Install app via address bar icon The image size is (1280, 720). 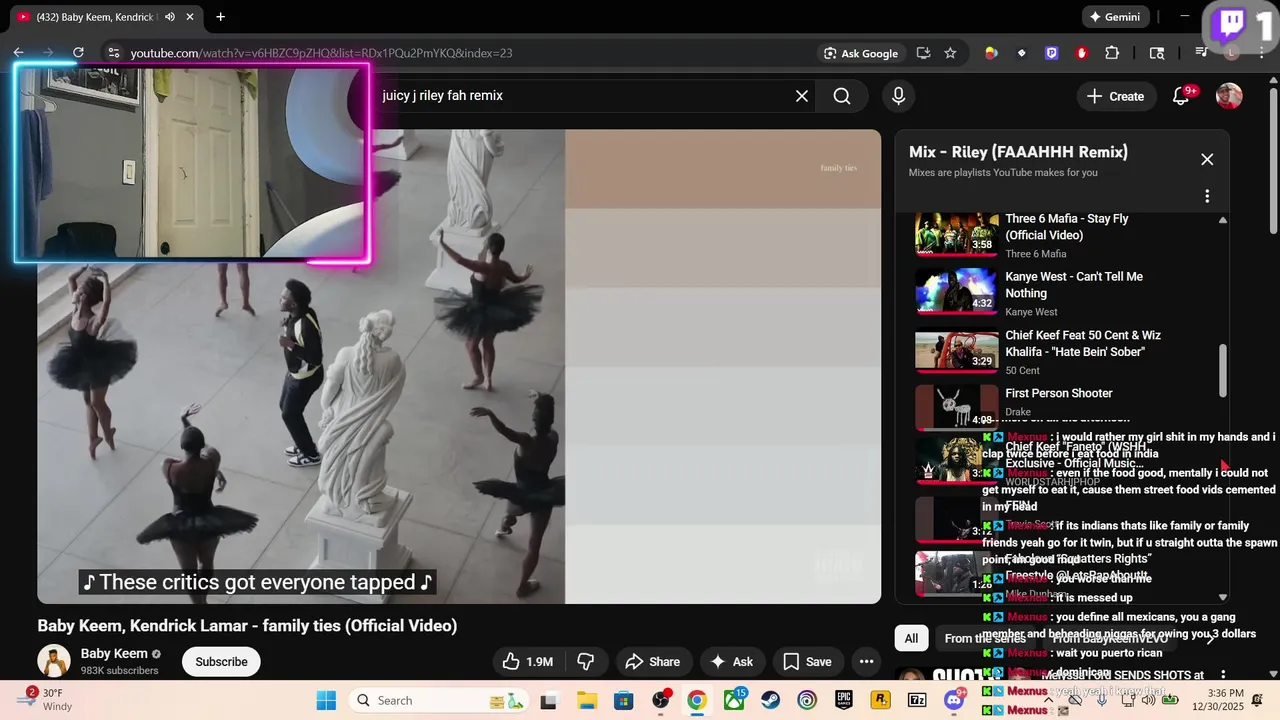[923, 53]
